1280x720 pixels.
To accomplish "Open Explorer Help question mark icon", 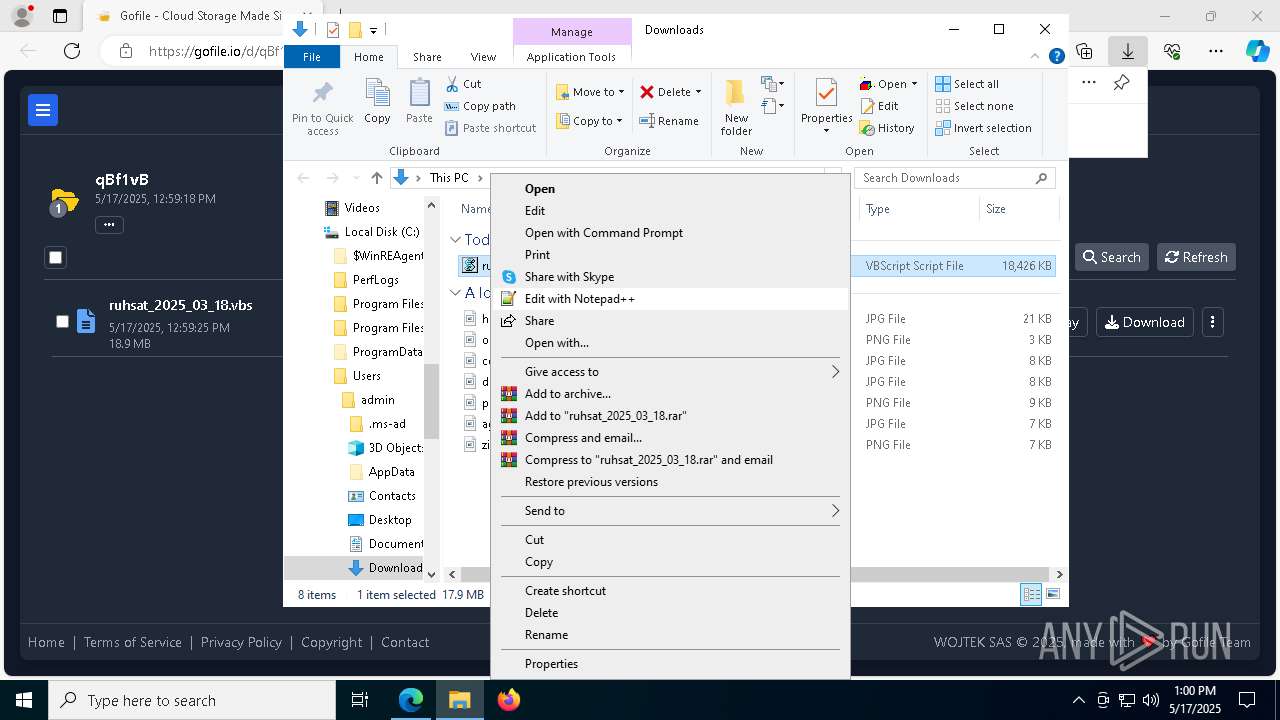I will tap(1056, 57).
